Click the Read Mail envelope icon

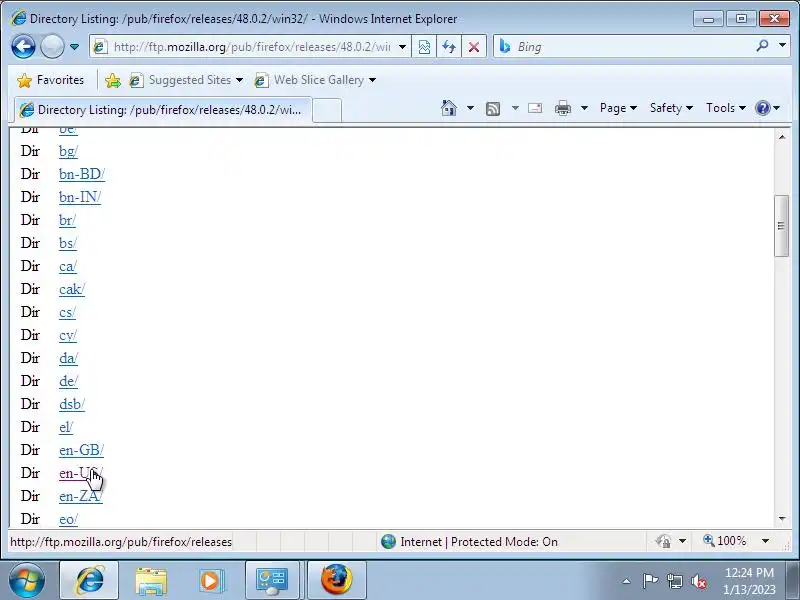coord(535,108)
